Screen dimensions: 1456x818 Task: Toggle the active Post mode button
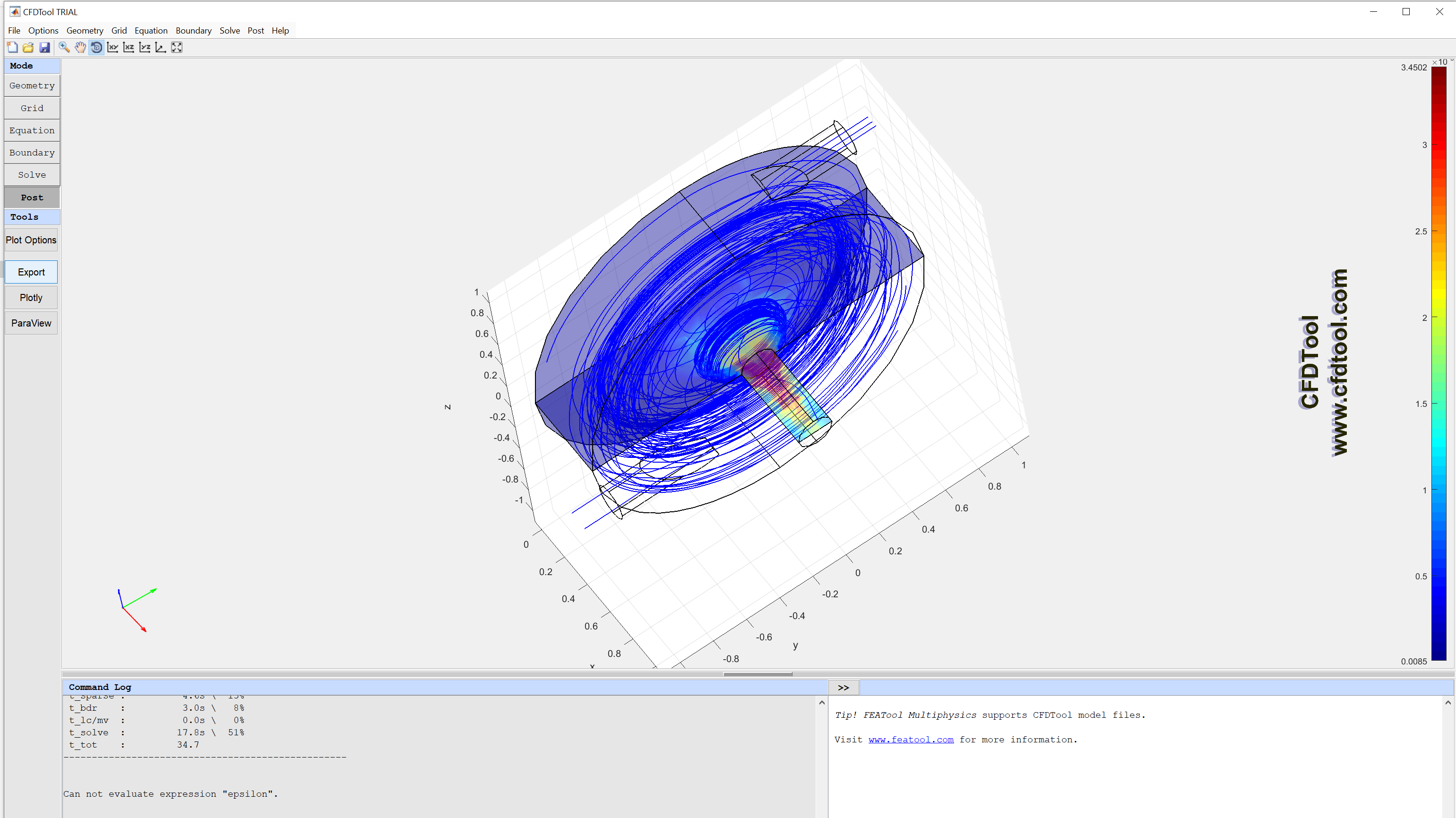(x=32, y=197)
